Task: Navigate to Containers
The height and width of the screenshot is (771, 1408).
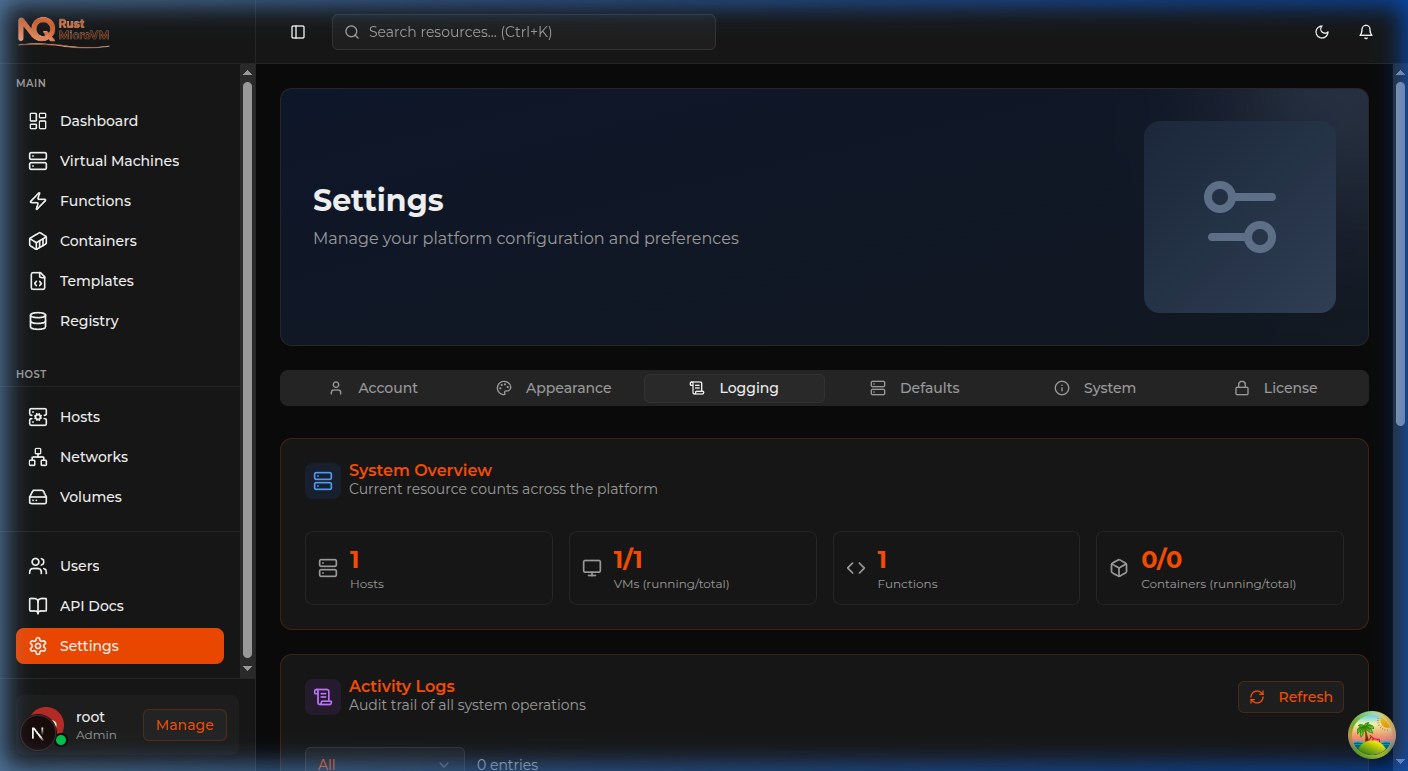Action: point(98,240)
